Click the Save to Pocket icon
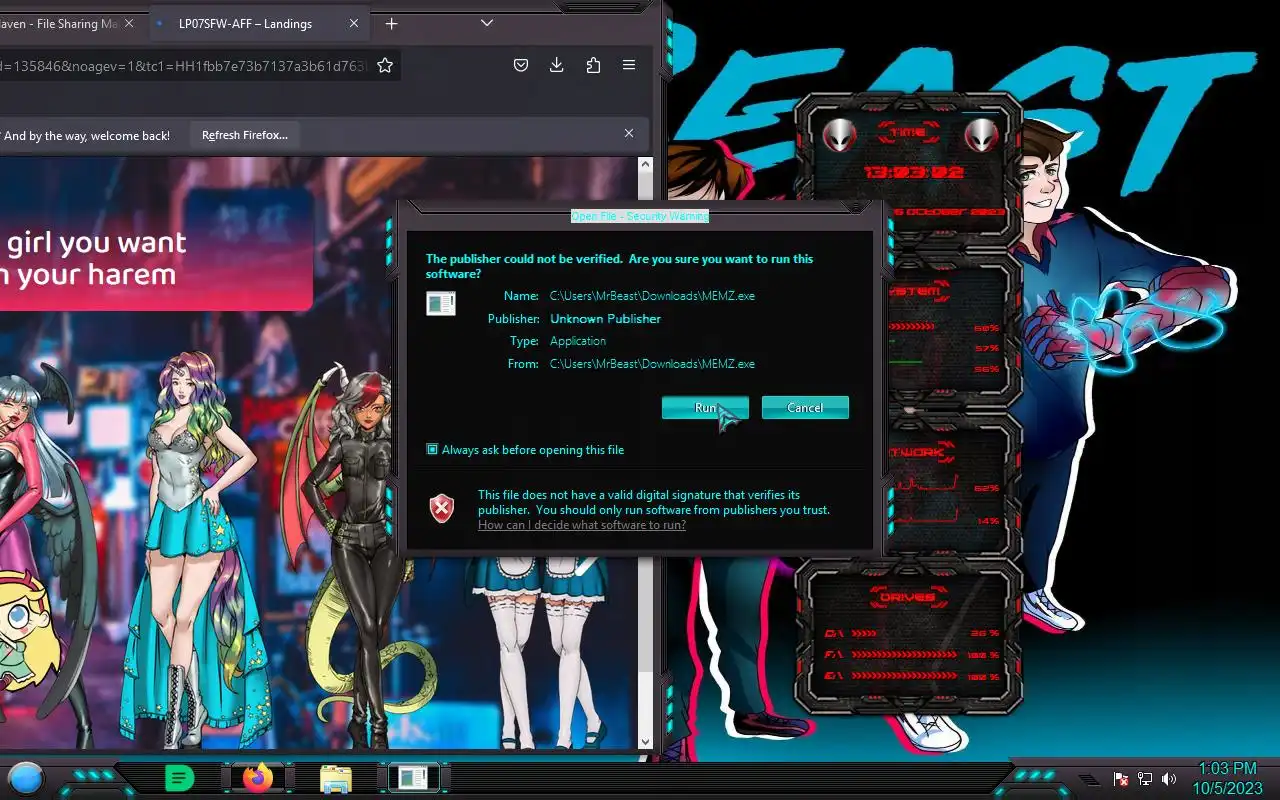 point(521,65)
